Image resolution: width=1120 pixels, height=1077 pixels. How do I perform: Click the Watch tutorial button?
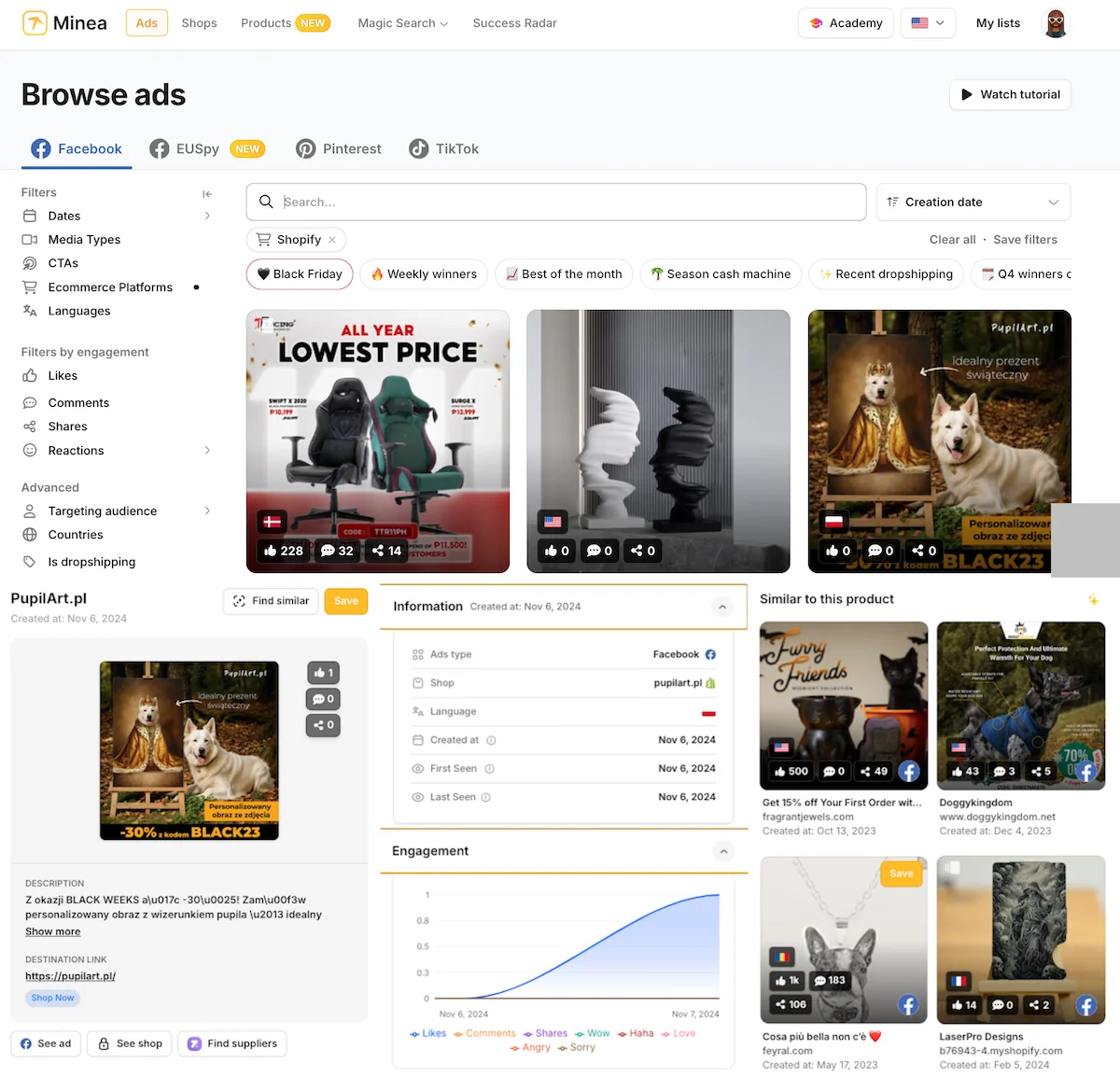click(1010, 94)
